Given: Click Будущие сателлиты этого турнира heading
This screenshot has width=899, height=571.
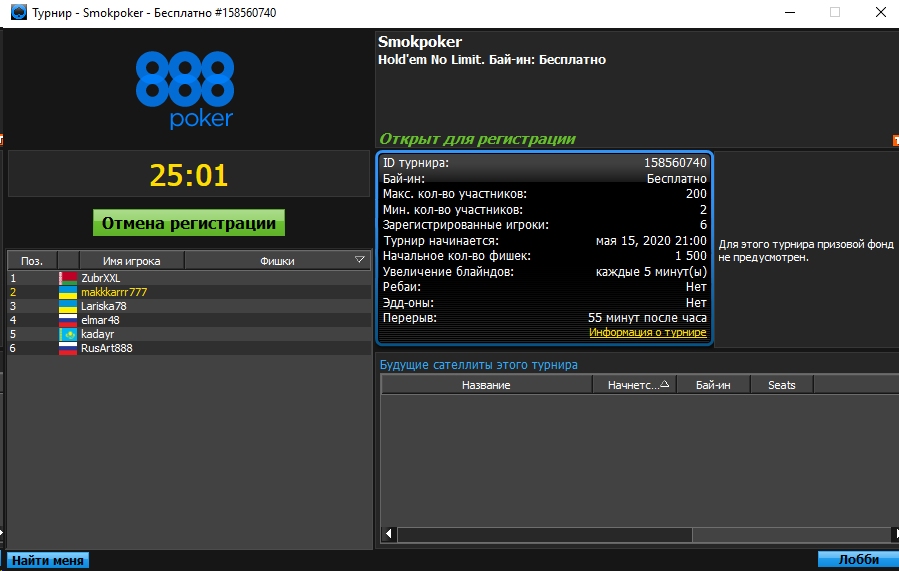Looking at the screenshot, I should (478, 365).
